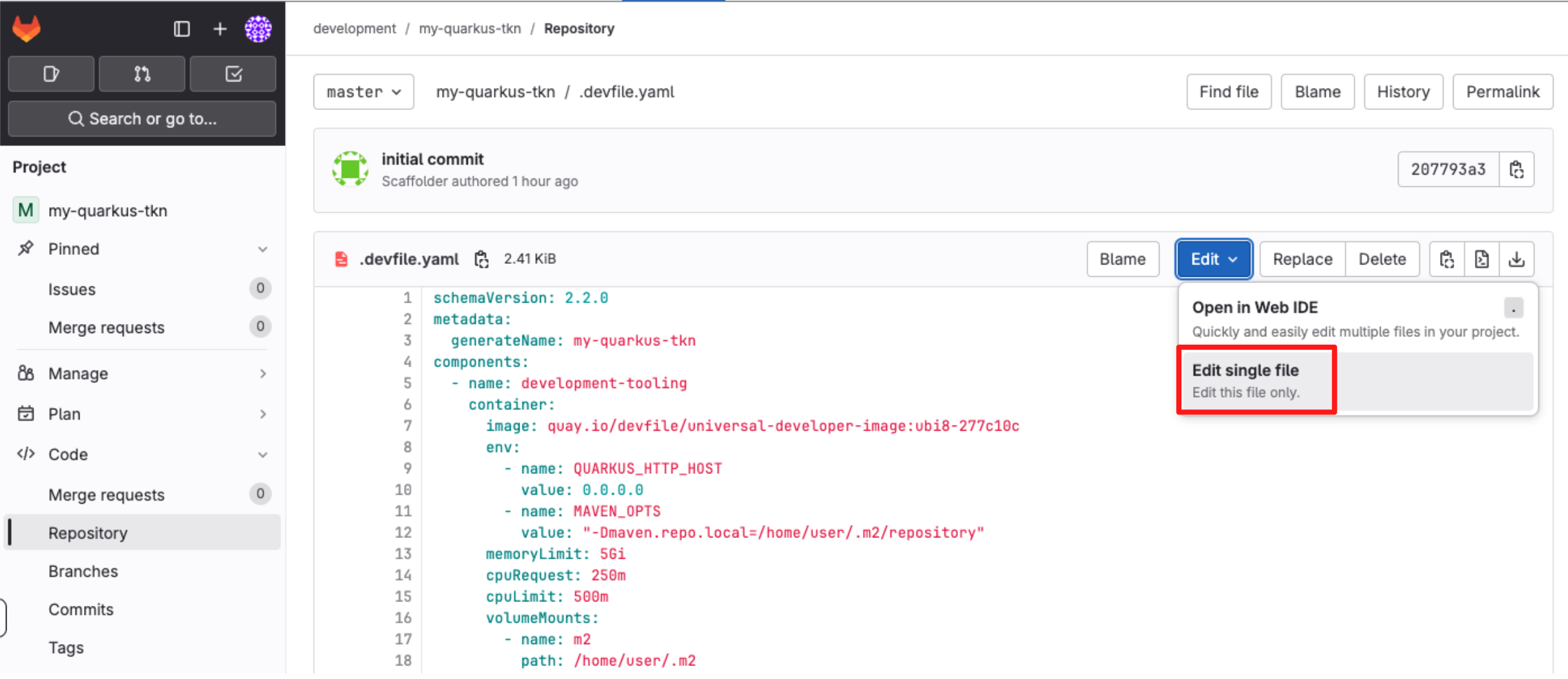This screenshot has width=1568, height=679.
Task: Open the user avatar menu
Action: (258, 28)
